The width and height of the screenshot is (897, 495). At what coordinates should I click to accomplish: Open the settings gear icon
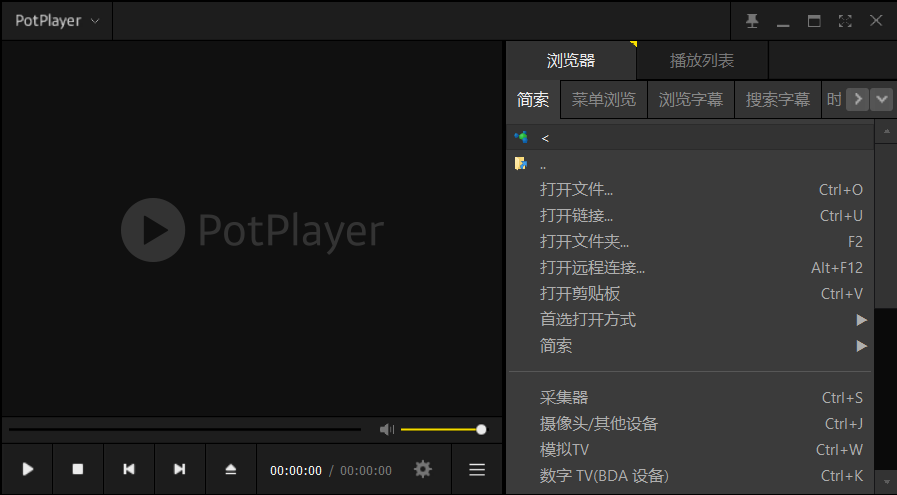423,469
